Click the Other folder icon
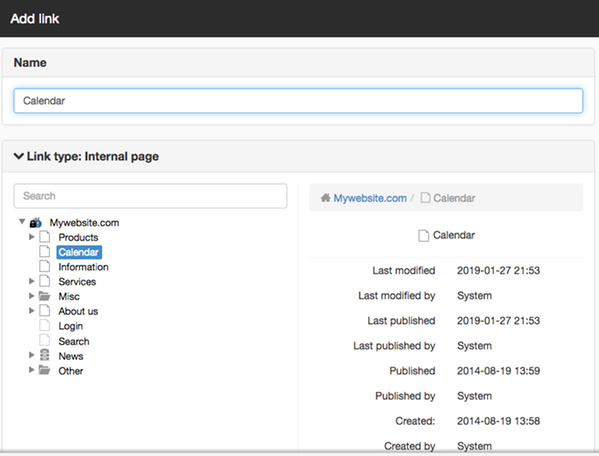Viewport: 599px width, 456px height. click(45, 370)
